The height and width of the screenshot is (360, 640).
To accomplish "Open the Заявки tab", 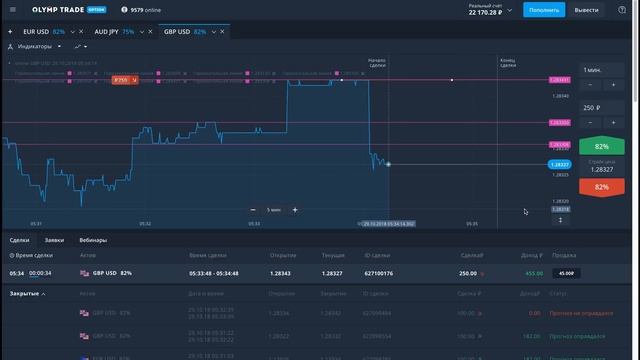I will pyautogui.click(x=54, y=240).
